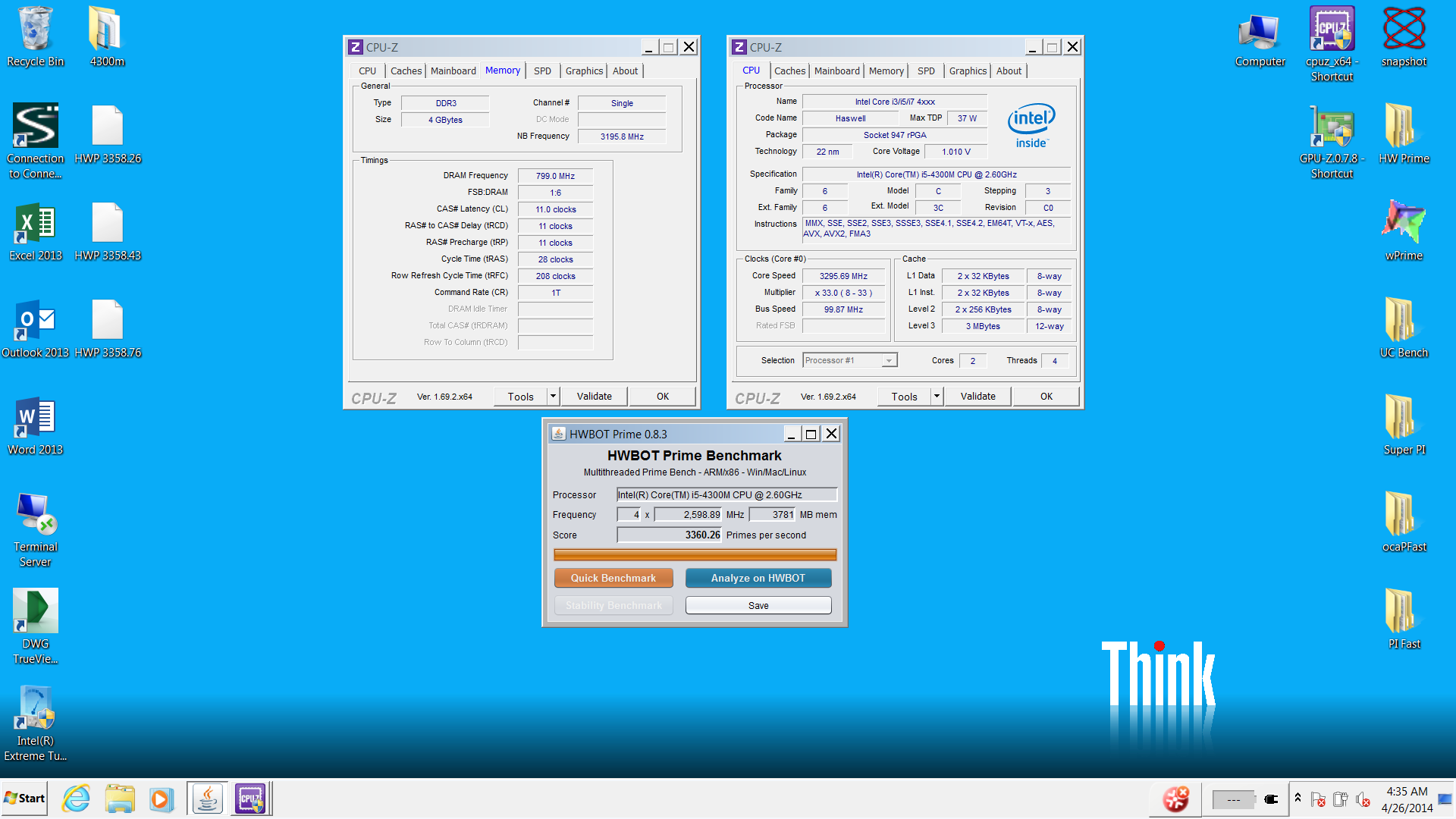This screenshot has width=1456, height=819.
Task: Switch to the CPU tab in the left CPU-Z window
Action: 367,71
